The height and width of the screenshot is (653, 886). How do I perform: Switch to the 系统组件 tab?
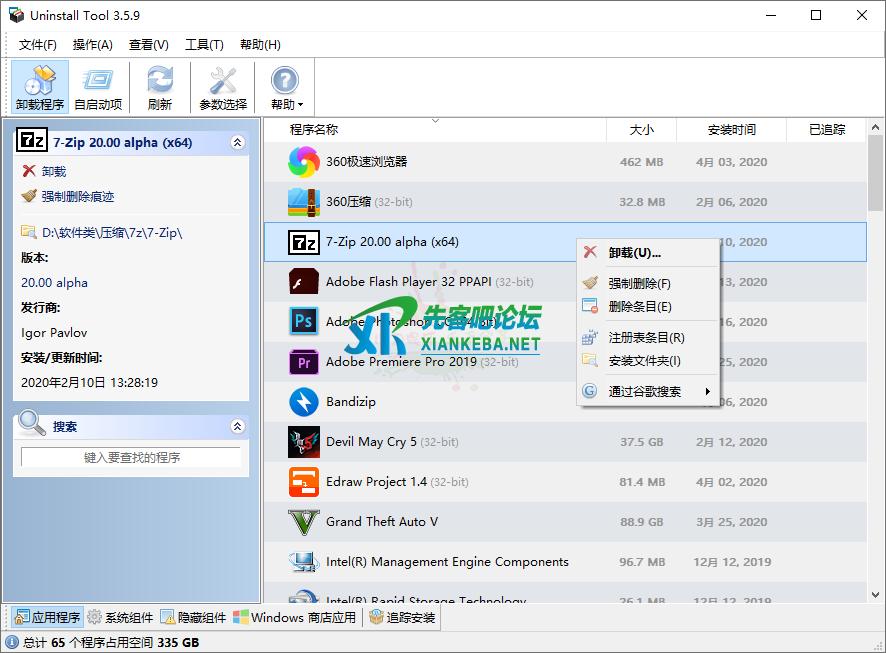tap(120, 618)
